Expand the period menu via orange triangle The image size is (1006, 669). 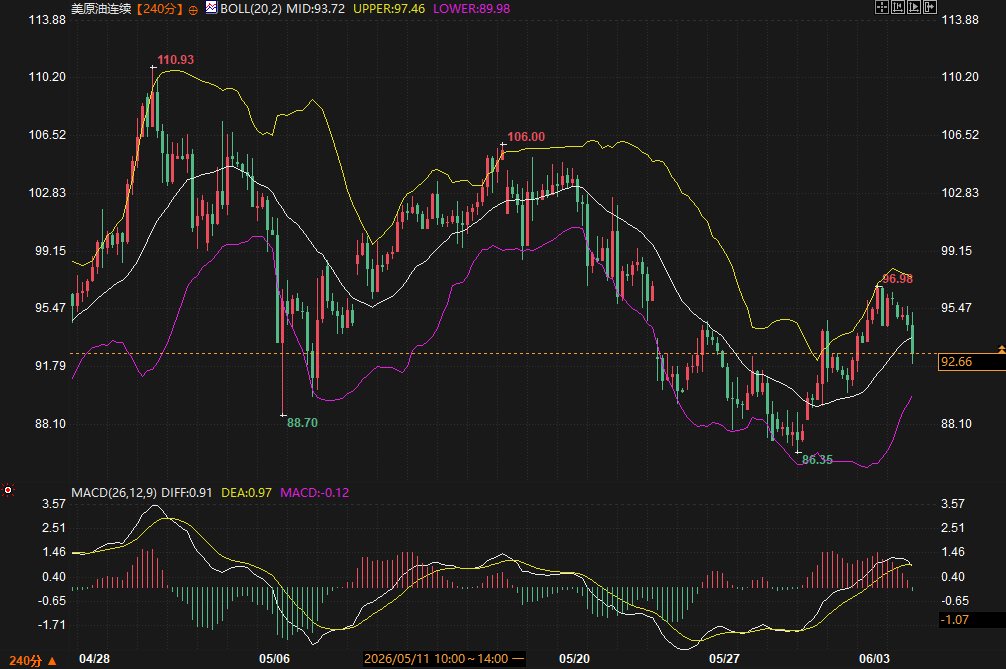tap(53, 660)
